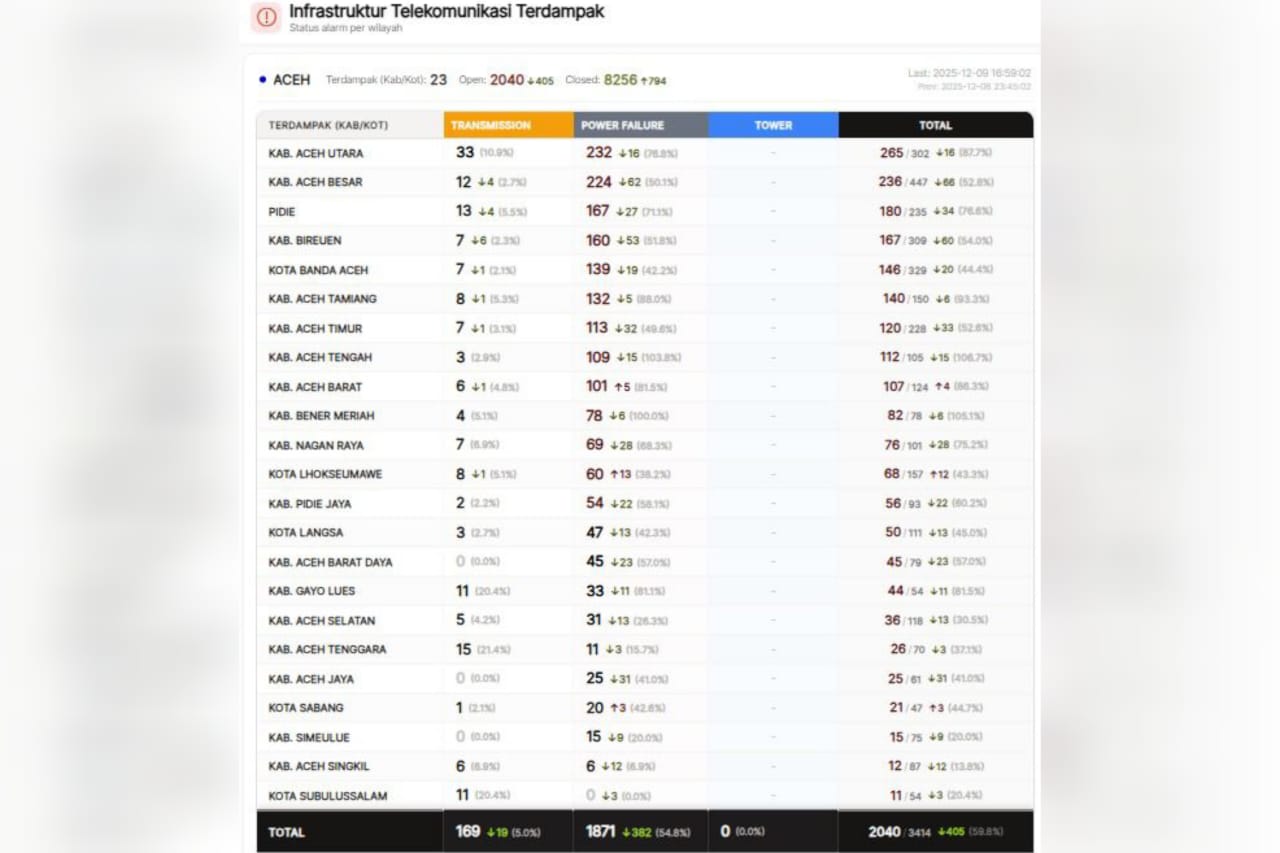1280x853 pixels.
Task: Click Kab. Aceh Barat power failure up arrow
Action: (x=618, y=387)
